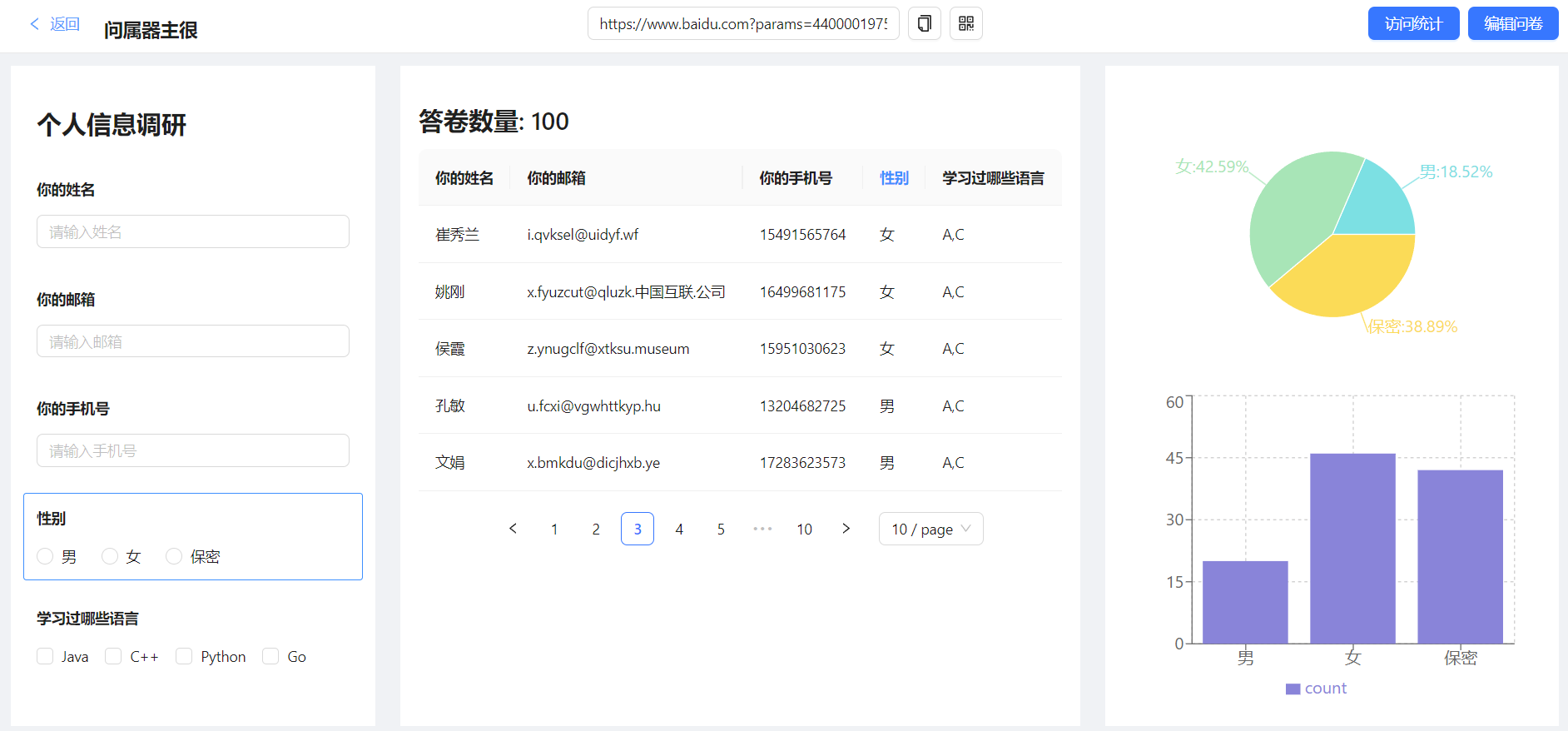Click the 请输入邮箱 input field
This screenshot has height=731, width=1568.
[193, 341]
